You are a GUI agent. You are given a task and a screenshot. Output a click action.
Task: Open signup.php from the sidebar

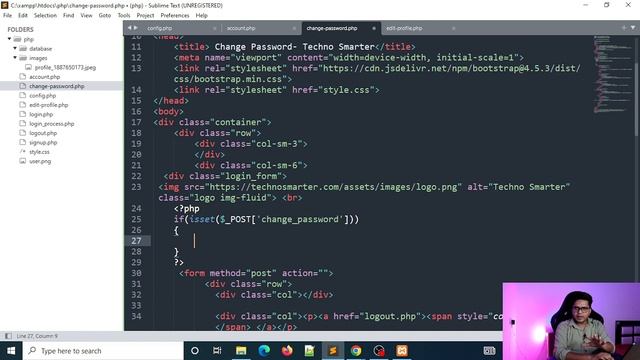click(x=43, y=142)
